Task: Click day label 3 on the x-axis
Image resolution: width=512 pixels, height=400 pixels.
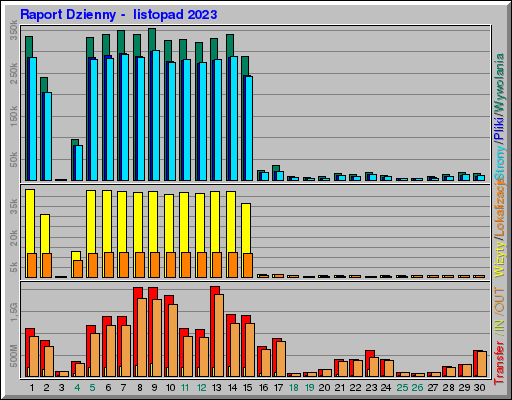Action: [x=62, y=388]
